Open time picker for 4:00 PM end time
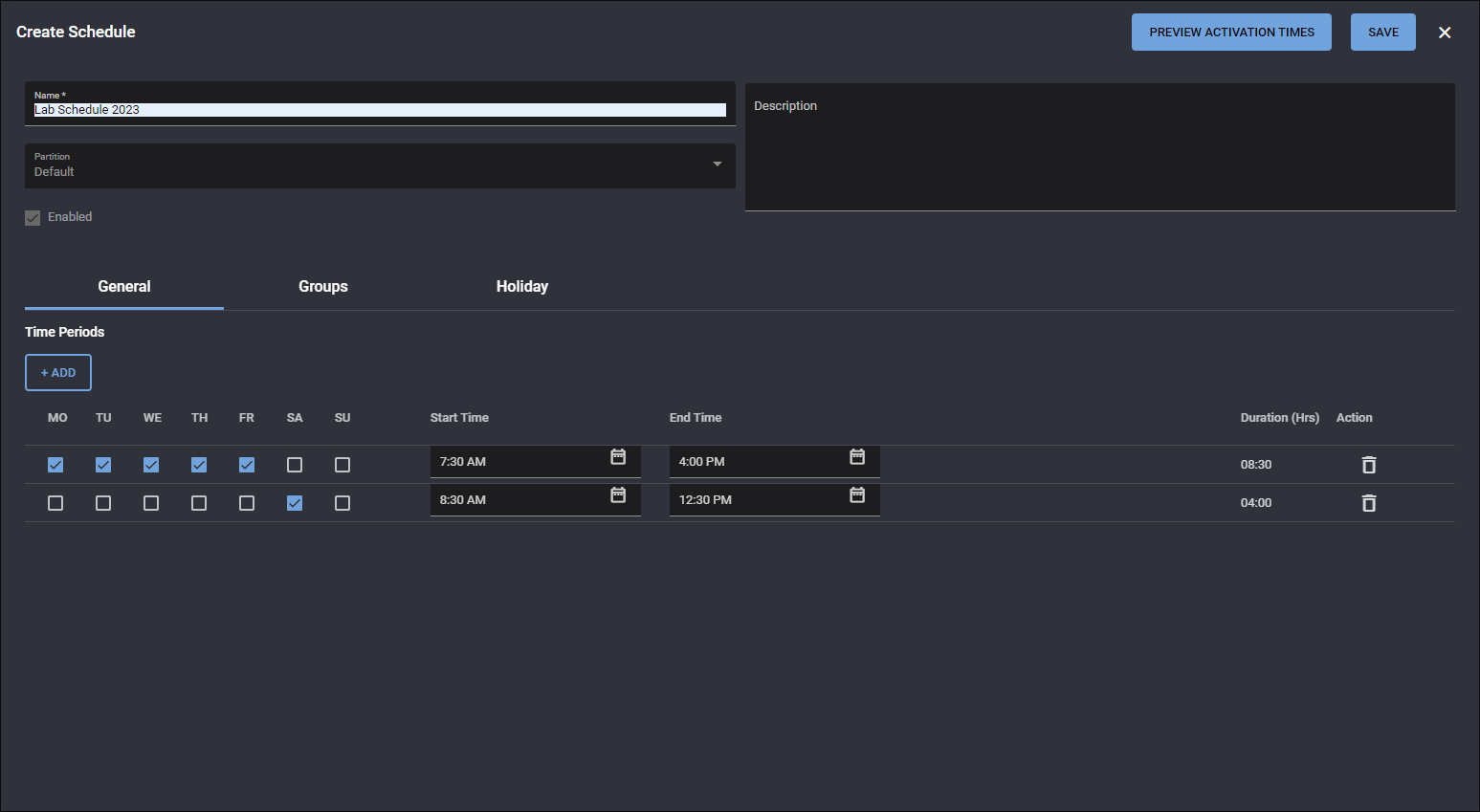Image resolution: width=1480 pixels, height=812 pixels. (x=857, y=457)
